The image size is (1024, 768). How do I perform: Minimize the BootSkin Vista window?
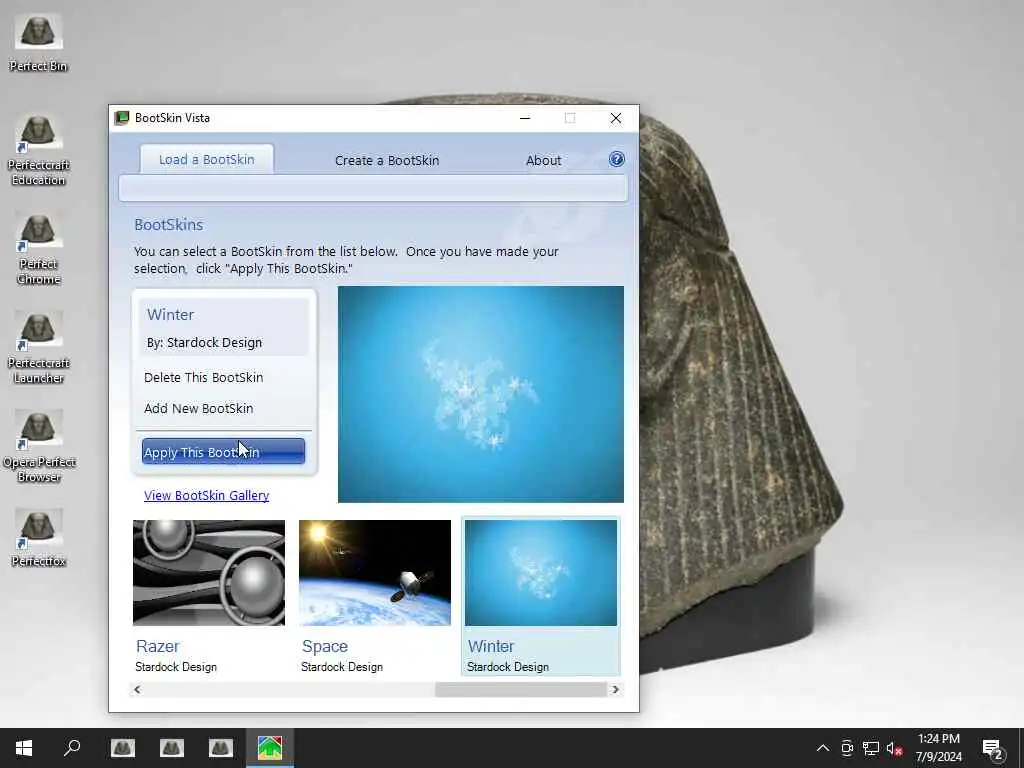coord(525,118)
